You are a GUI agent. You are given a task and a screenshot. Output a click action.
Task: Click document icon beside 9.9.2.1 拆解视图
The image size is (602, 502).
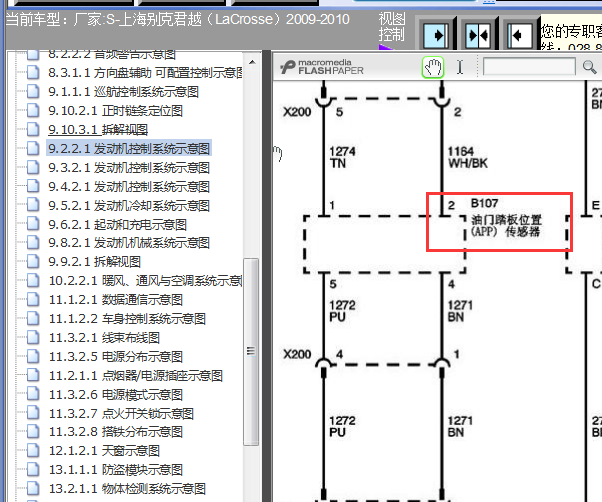point(33,261)
